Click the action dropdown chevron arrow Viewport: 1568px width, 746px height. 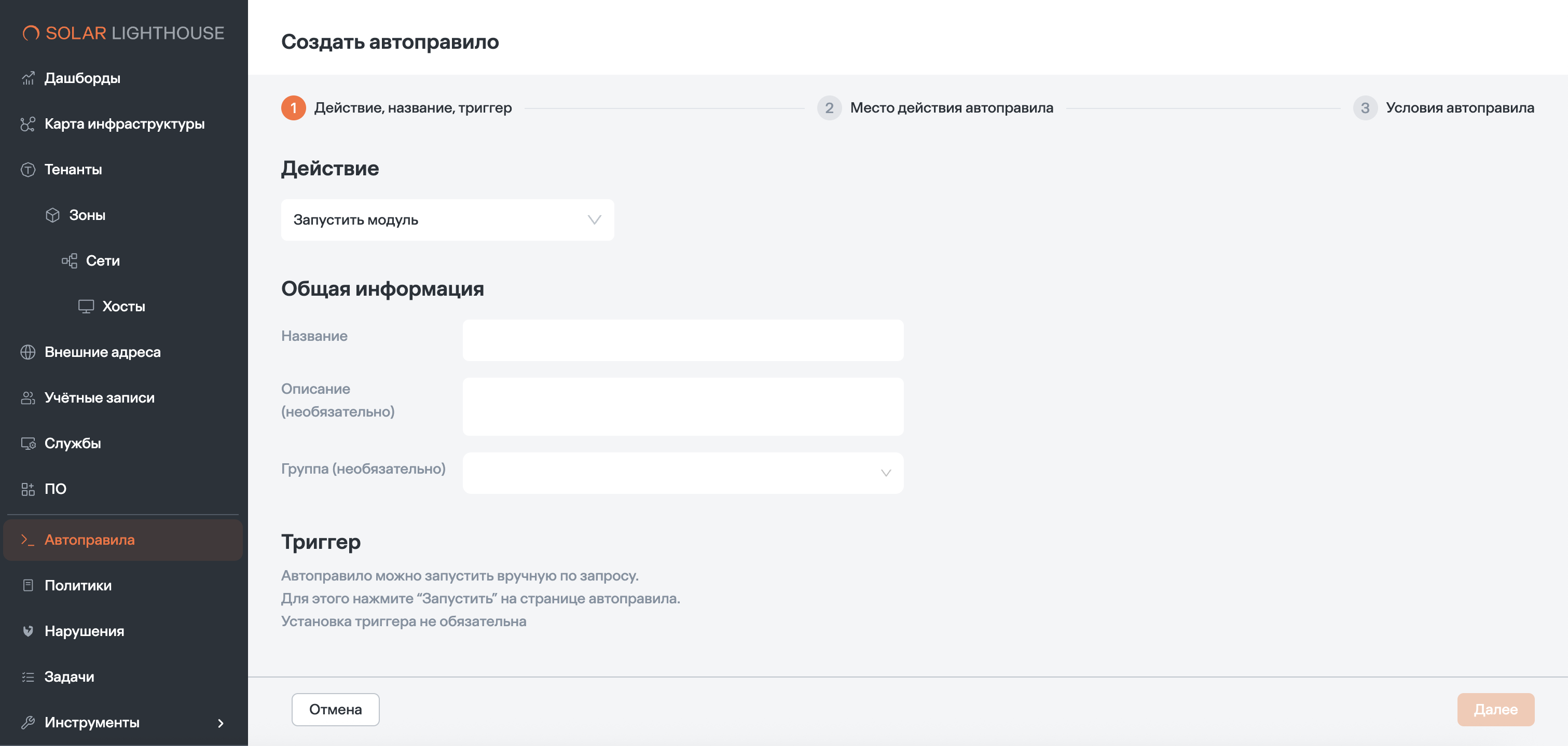[594, 219]
